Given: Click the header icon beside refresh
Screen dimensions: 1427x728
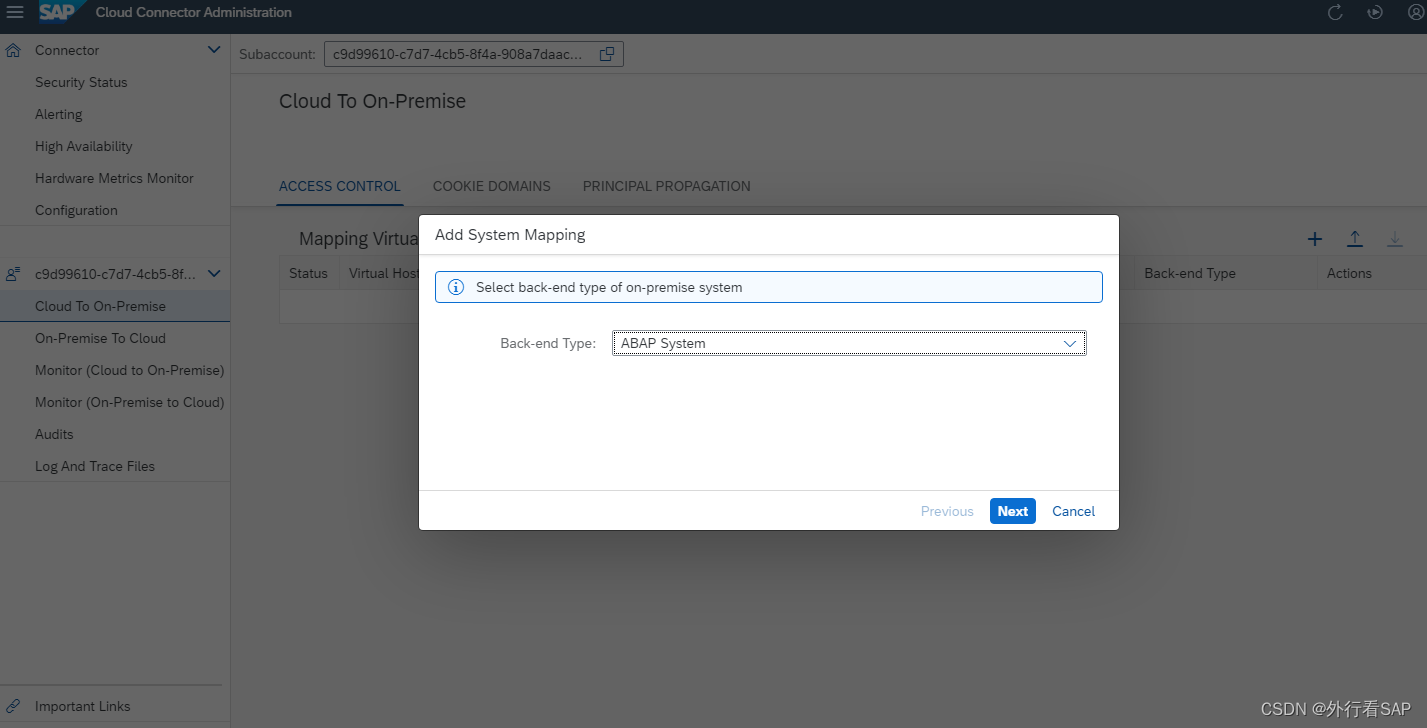Looking at the screenshot, I should tap(1375, 12).
